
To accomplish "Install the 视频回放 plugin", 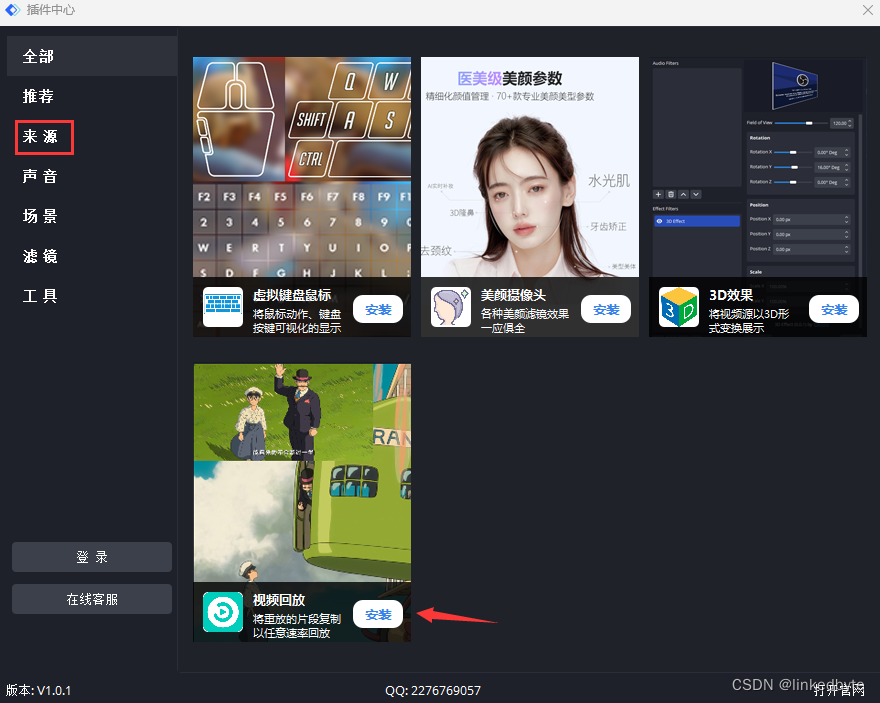I will pyautogui.click(x=378, y=614).
